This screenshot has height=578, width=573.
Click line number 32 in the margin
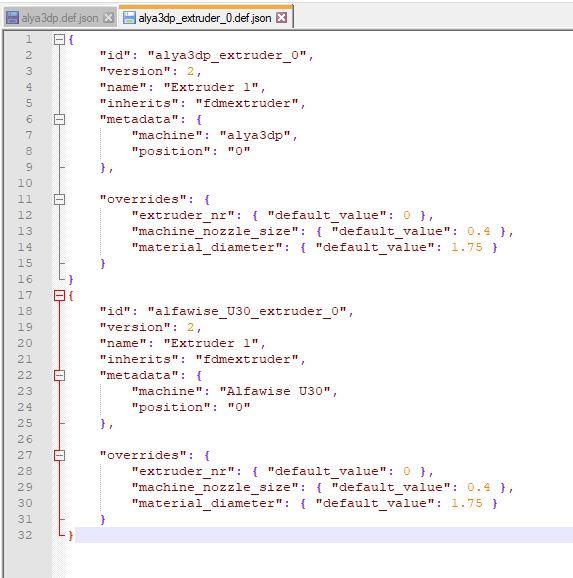point(25,535)
